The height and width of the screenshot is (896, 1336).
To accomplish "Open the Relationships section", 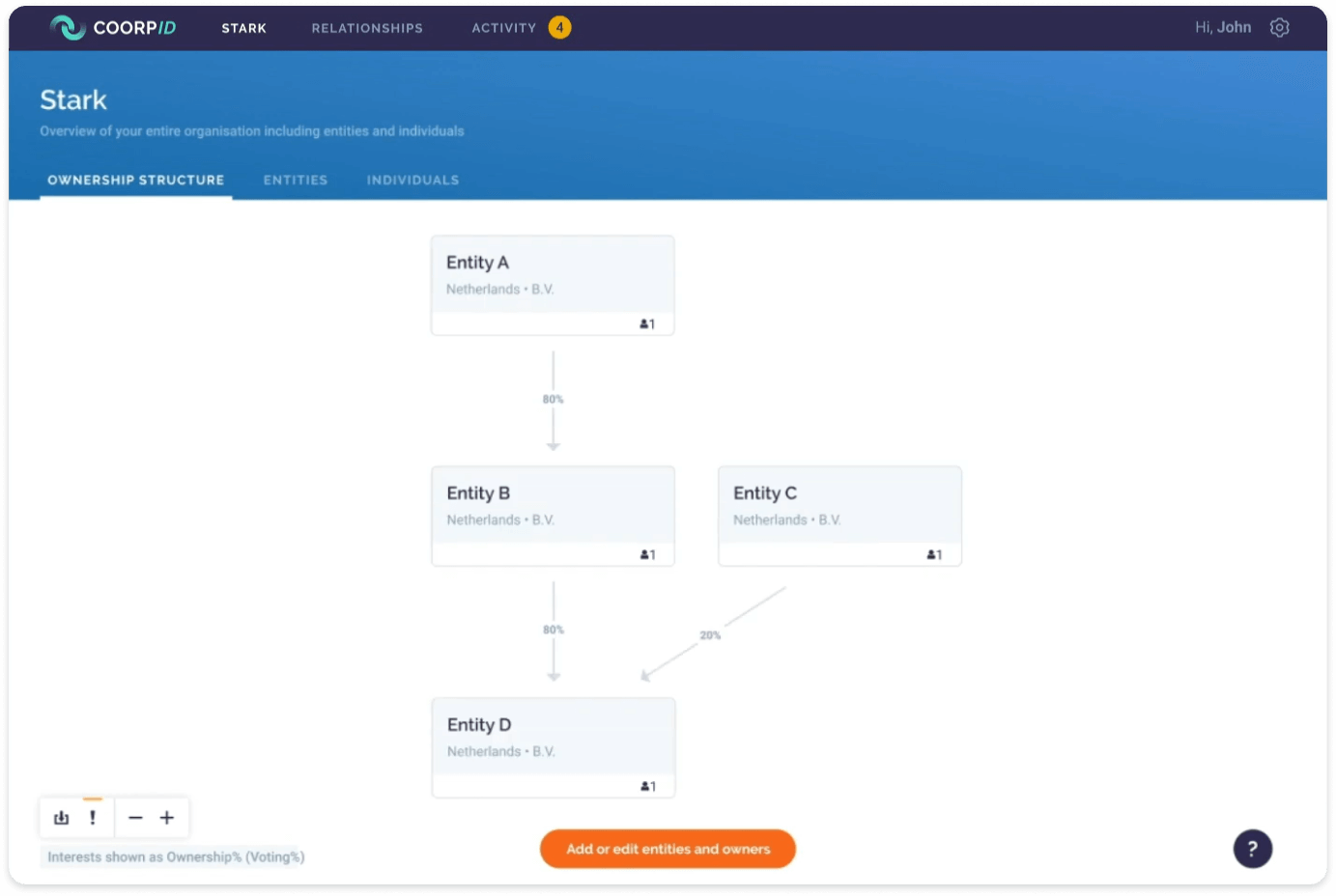I will [x=367, y=28].
